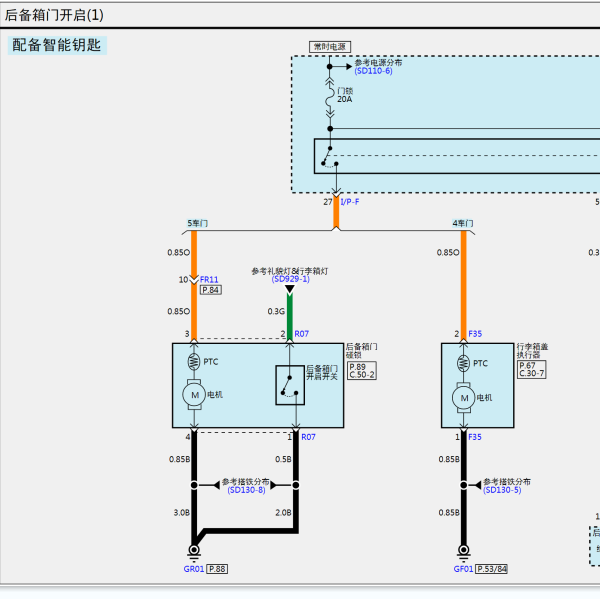Click the 常时电源 label box
The image size is (600, 599).
tap(330, 47)
